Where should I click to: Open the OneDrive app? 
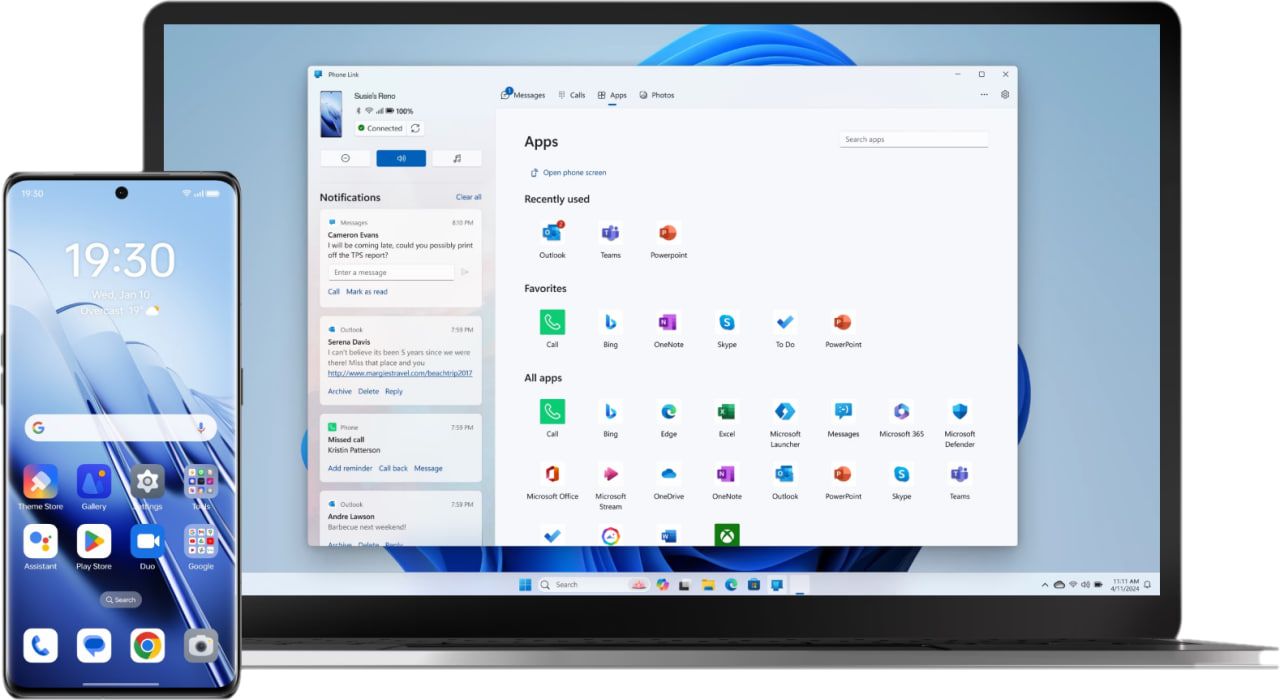click(x=668, y=473)
